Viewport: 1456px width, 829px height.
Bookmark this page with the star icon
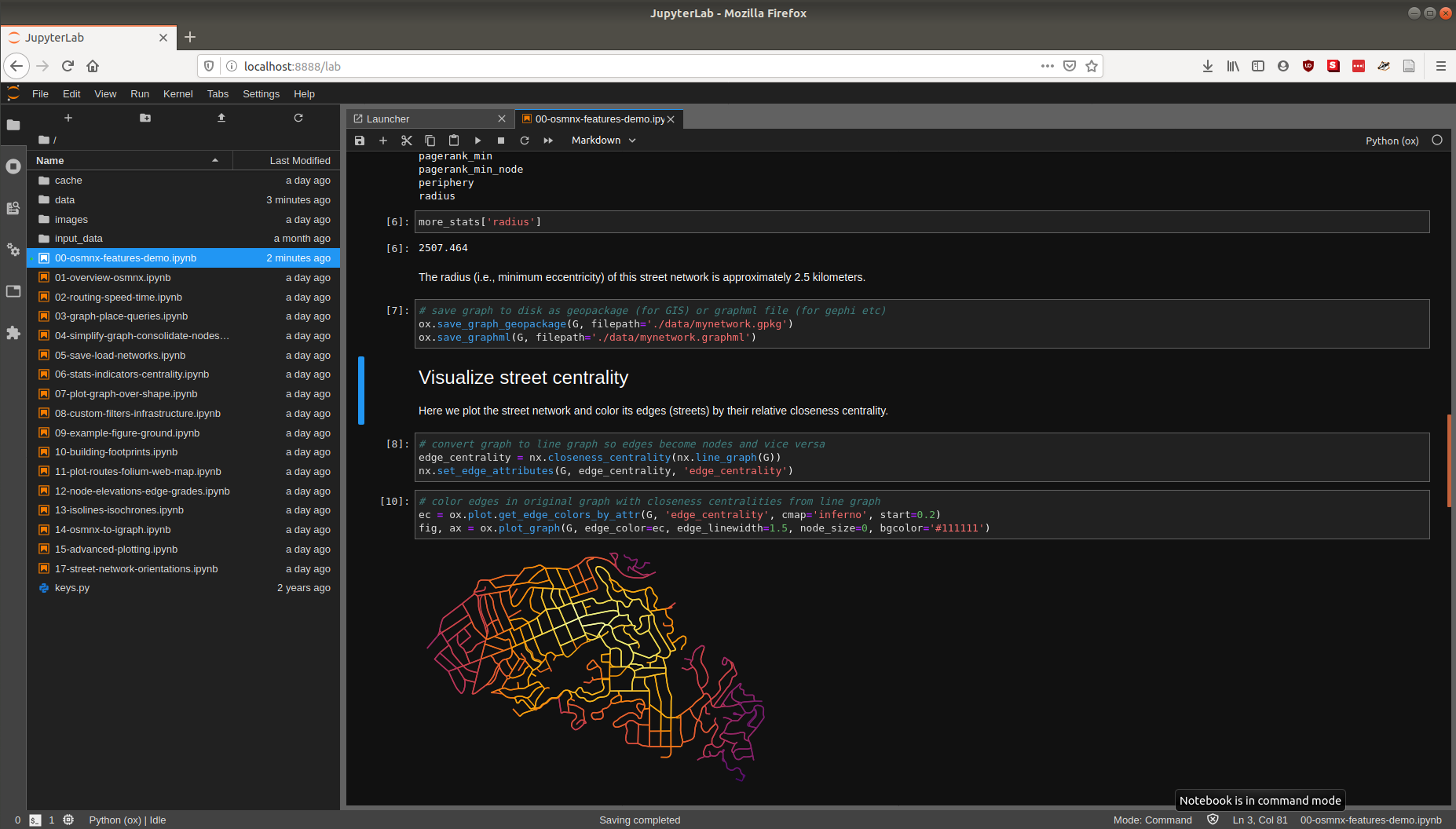pos(1092,66)
